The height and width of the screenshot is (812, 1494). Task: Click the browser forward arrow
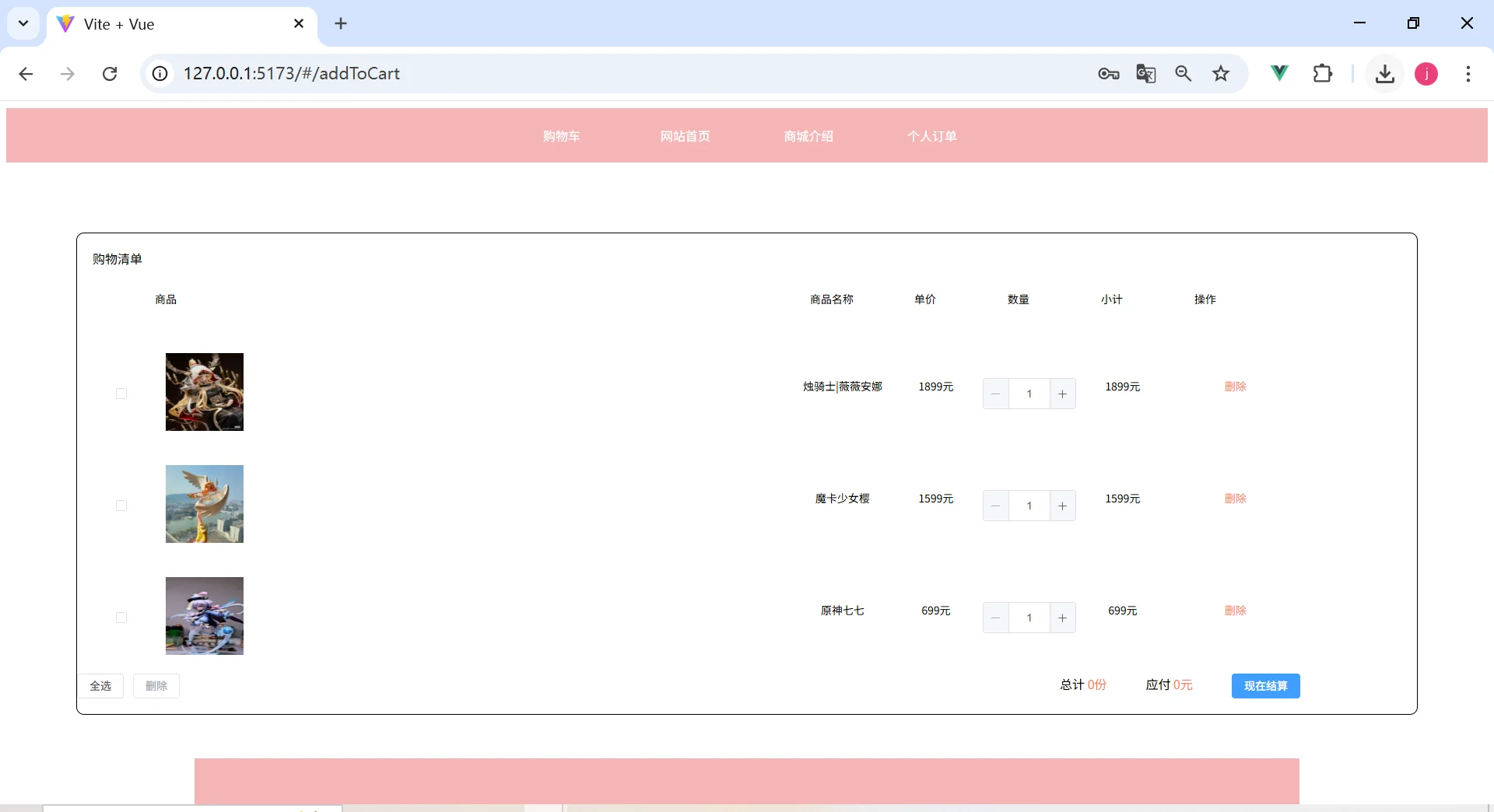coord(68,74)
